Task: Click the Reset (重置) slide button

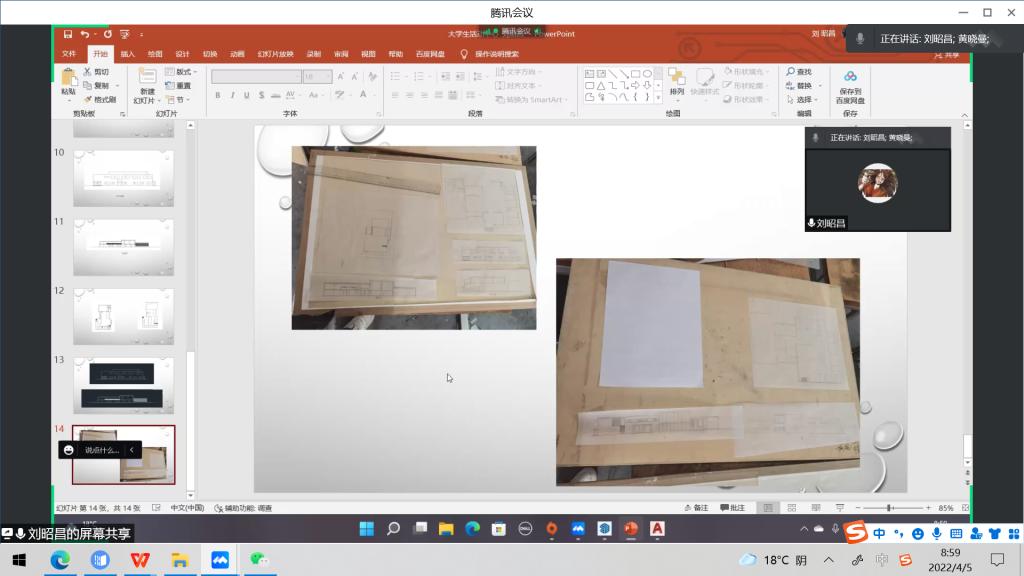Action: coord(178,86)
